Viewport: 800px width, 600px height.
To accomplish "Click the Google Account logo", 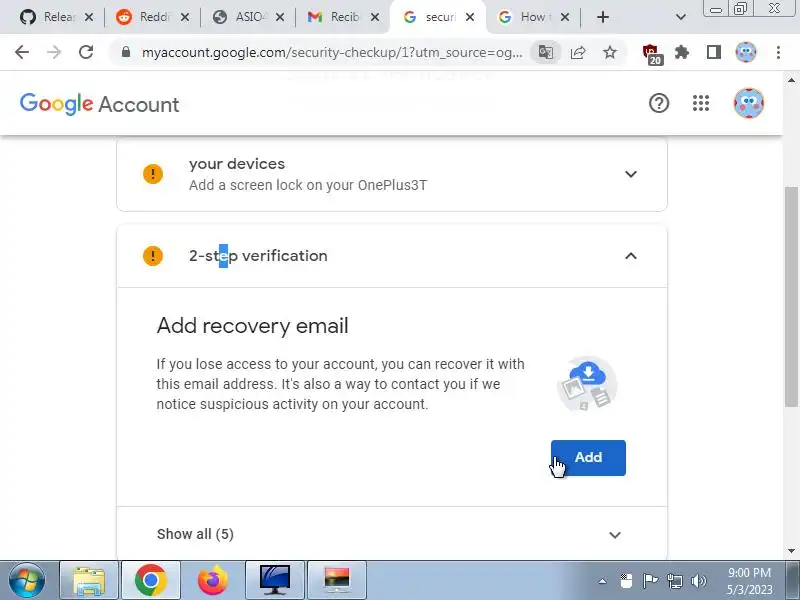I will (99, 104).
